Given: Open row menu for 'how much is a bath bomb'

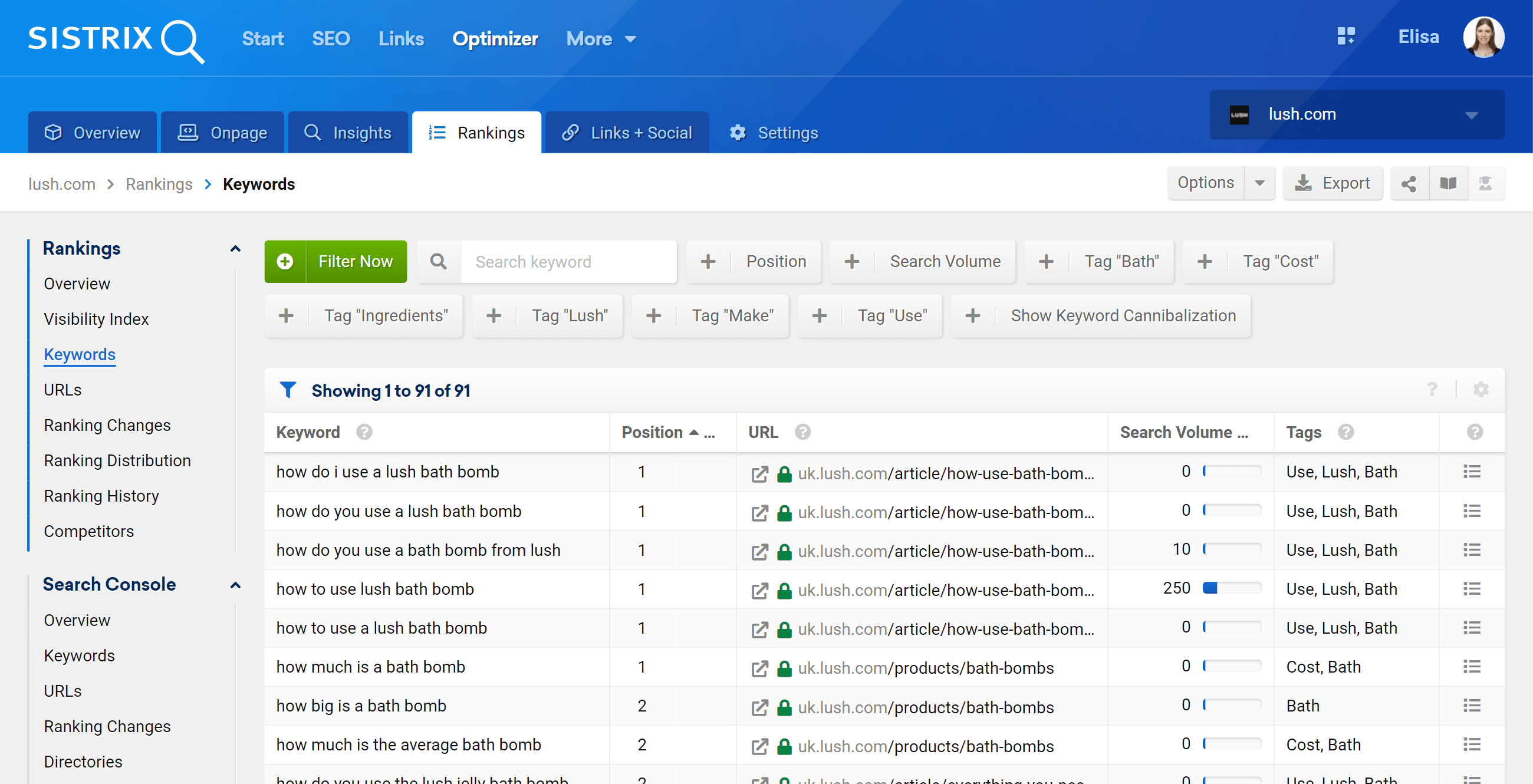Looking at the screenshot, I should (x=1472, y=667).
